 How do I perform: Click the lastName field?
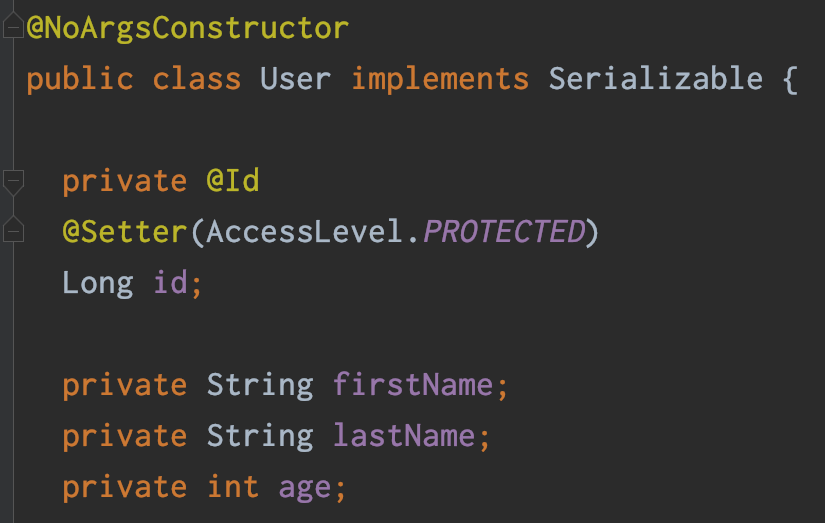tap(404, 436)
